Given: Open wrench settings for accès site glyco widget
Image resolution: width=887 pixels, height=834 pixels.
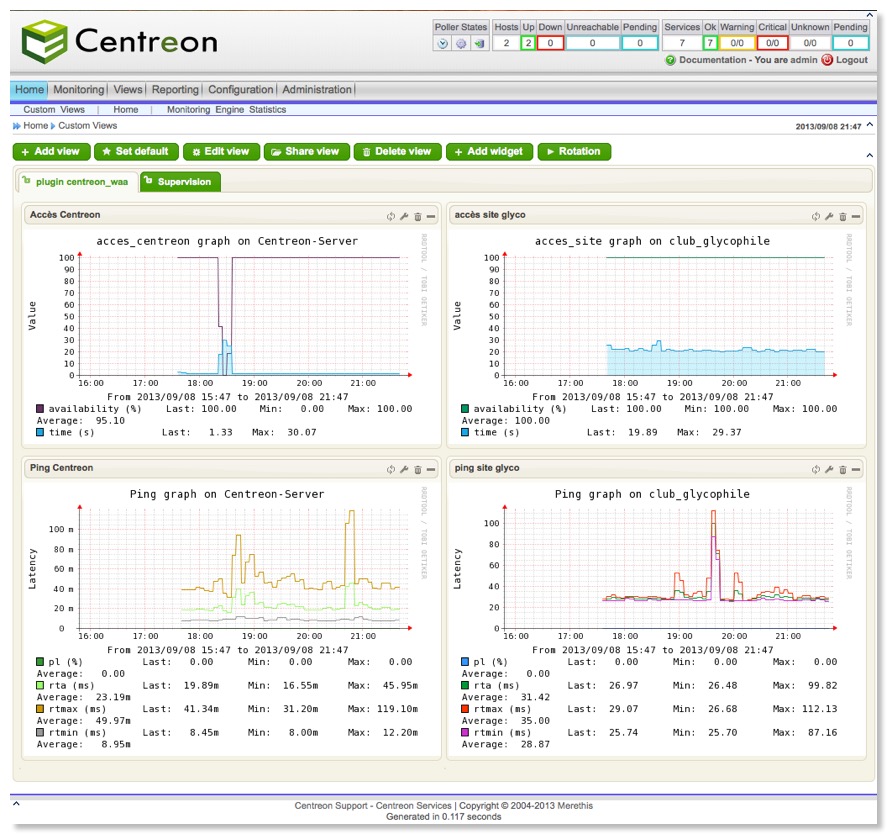Looking at the screenshot, I should tap(829, 216).
